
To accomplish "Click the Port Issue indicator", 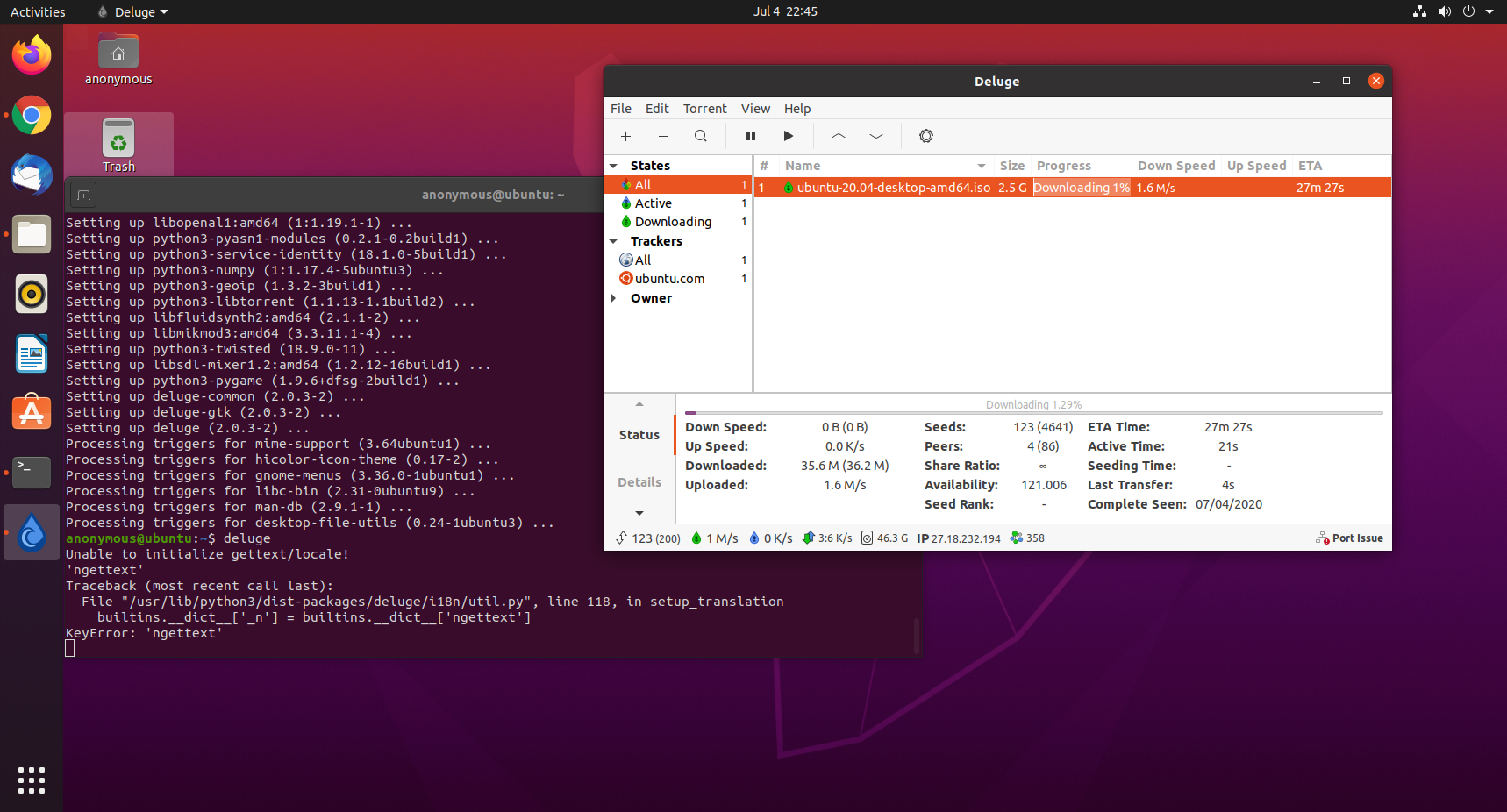I will pyautogui.click(x=1349, y=538).
